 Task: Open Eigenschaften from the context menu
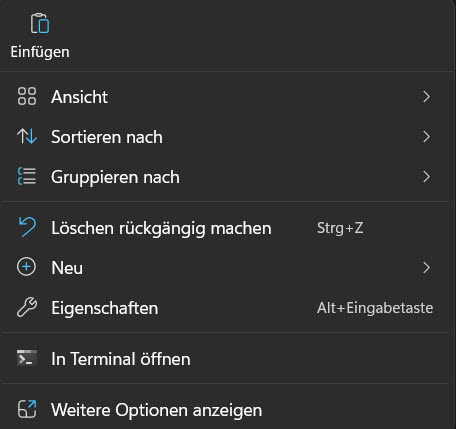coord(105,308)
